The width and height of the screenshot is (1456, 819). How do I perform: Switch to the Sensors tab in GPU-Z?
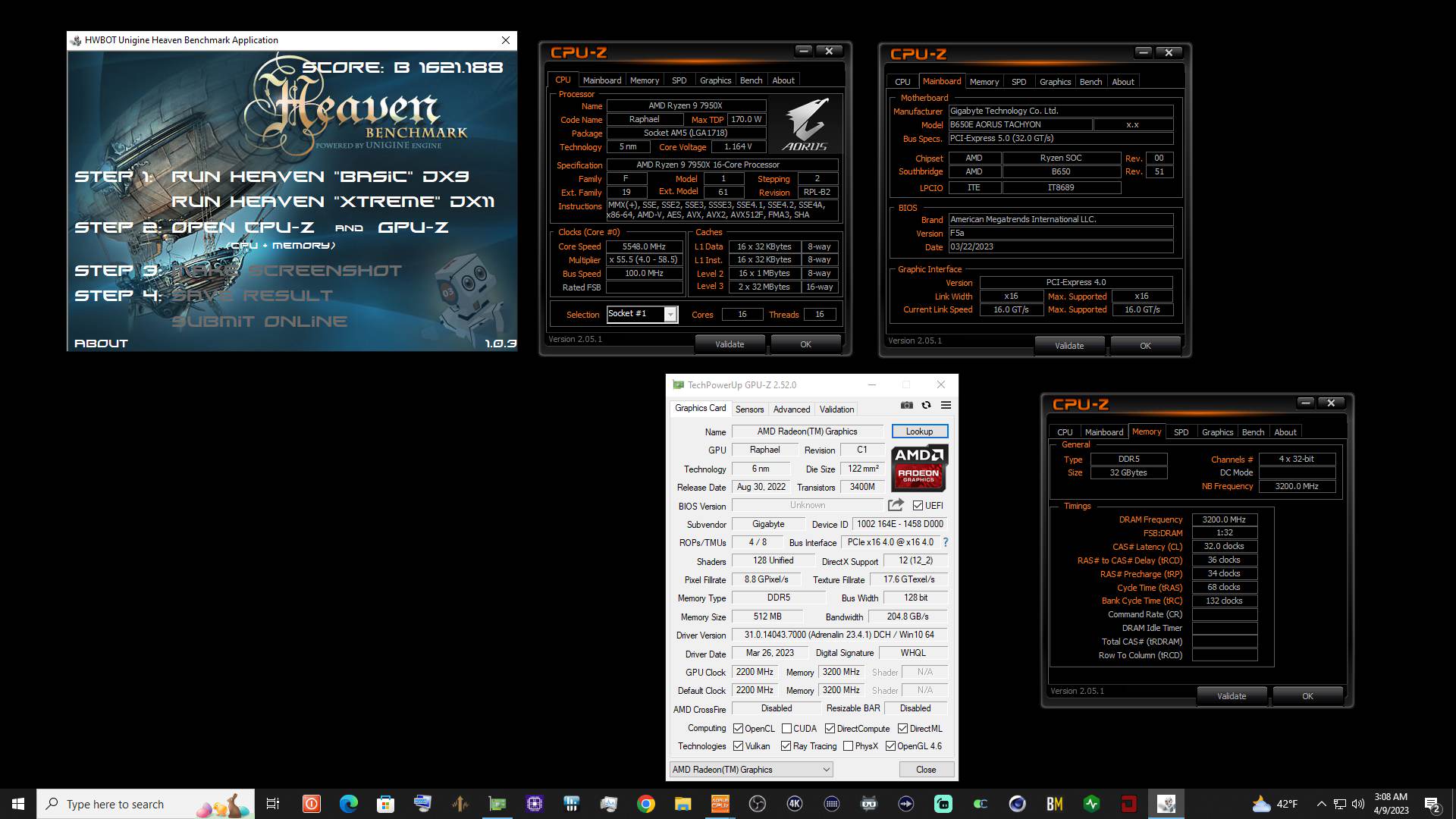(749, 409)
